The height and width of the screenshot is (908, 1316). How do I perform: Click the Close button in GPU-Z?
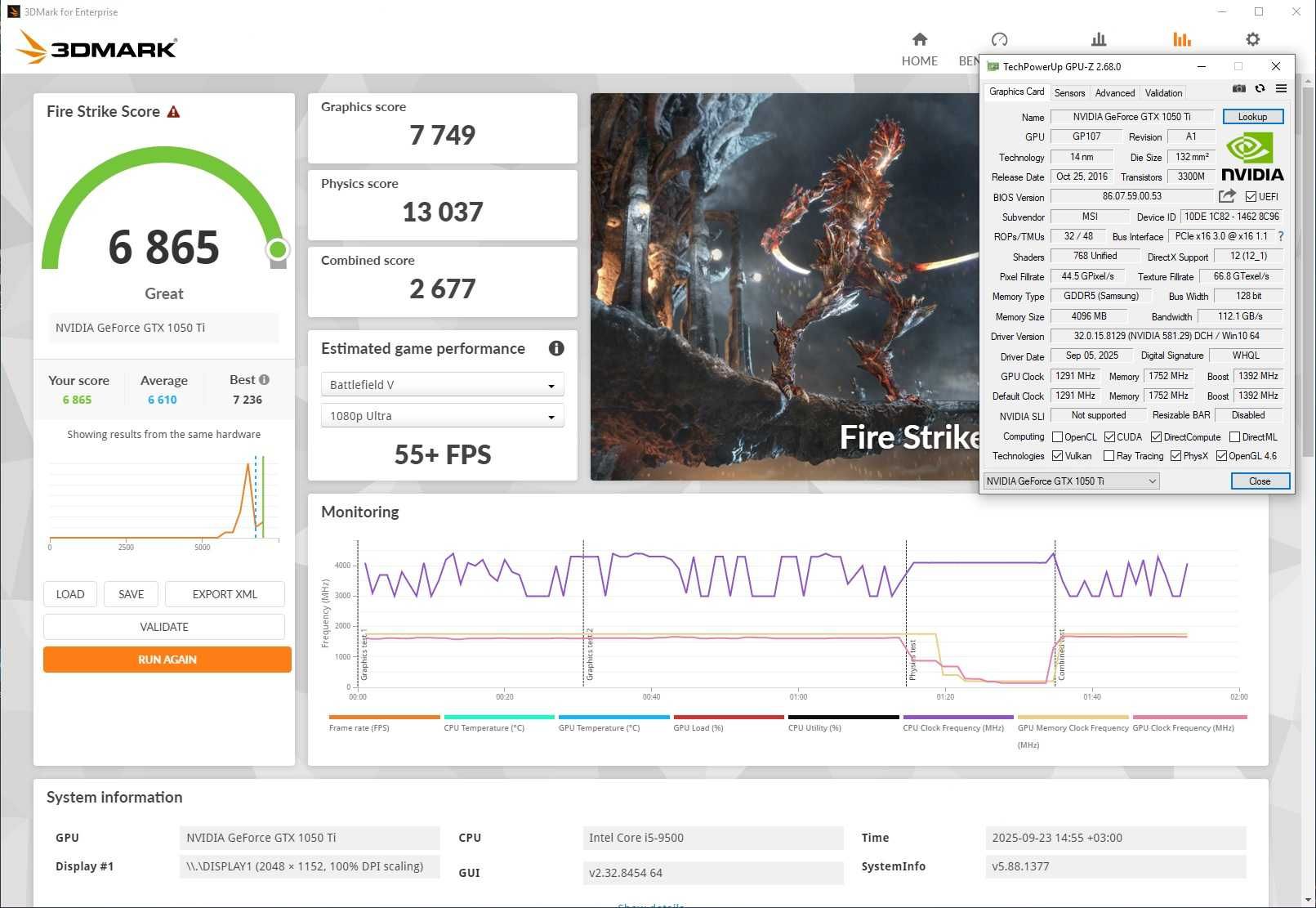tap(1260, 481)
